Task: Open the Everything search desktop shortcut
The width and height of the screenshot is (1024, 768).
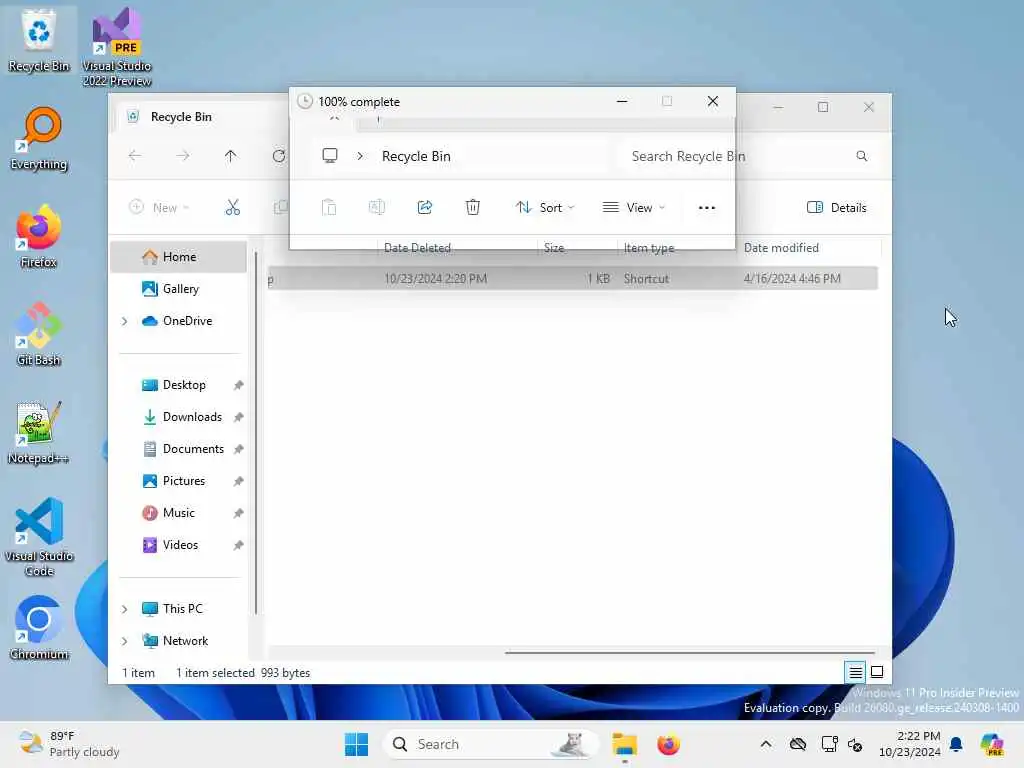Action: click(39, 138)
